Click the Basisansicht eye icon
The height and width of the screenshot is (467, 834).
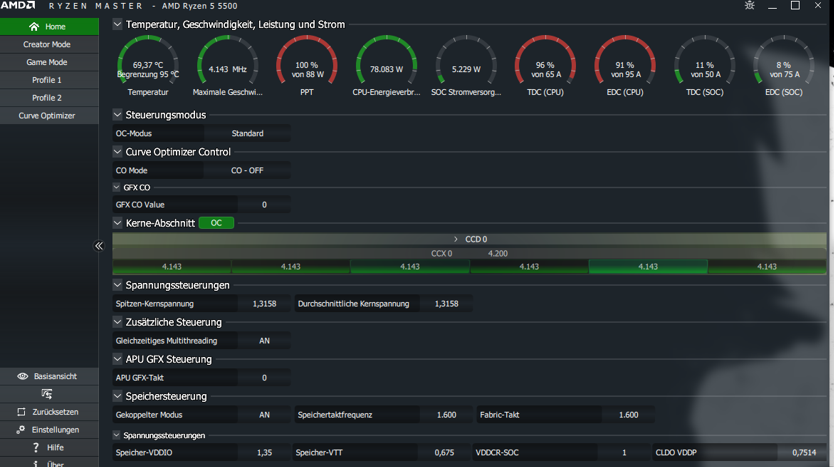click(22, 376)
